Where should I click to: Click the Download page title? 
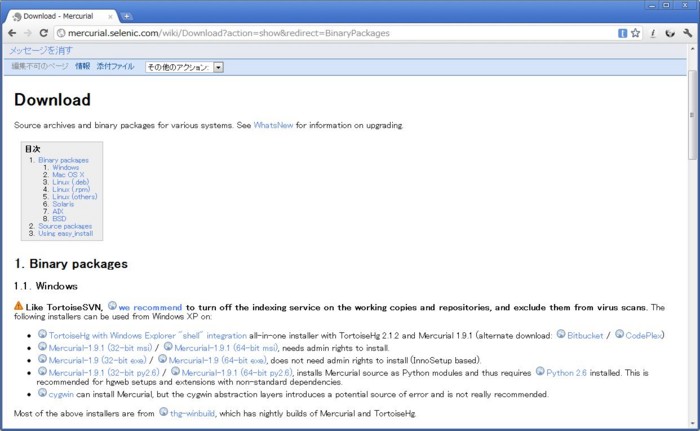point(52,100)
